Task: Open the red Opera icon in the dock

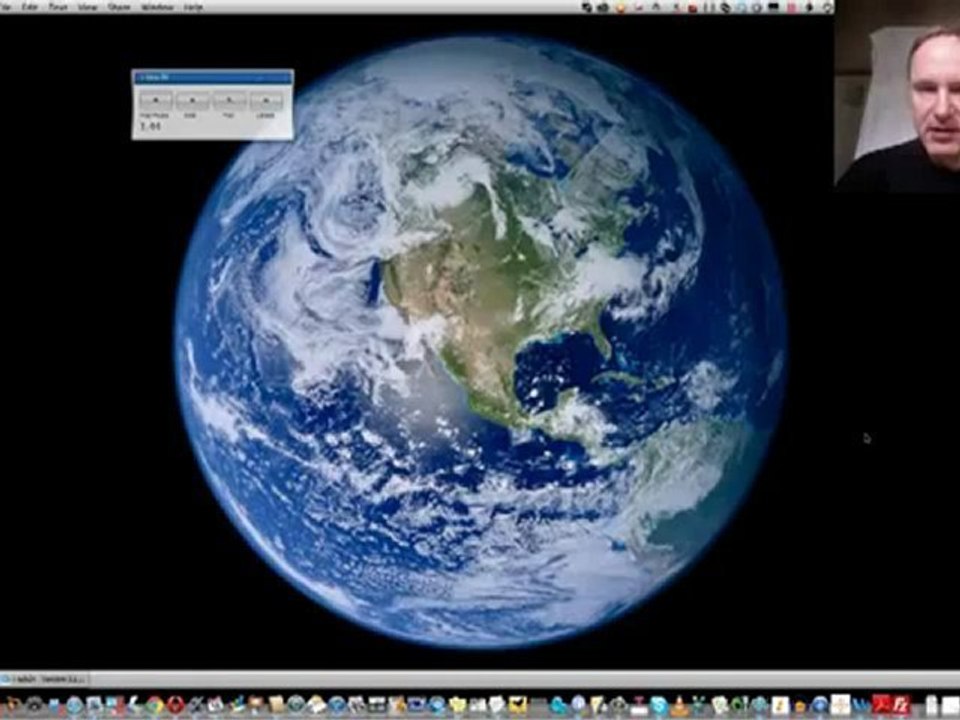Action: pos(175,705)
